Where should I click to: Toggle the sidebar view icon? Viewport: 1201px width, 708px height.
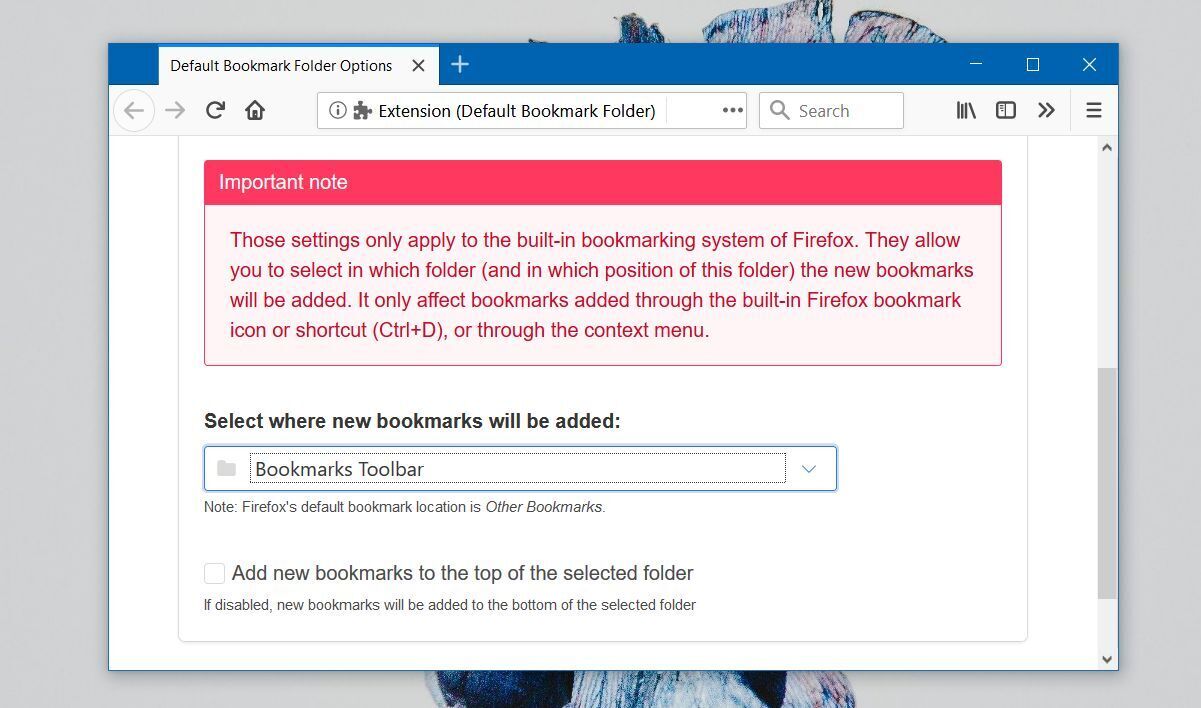pos(1006,111)
